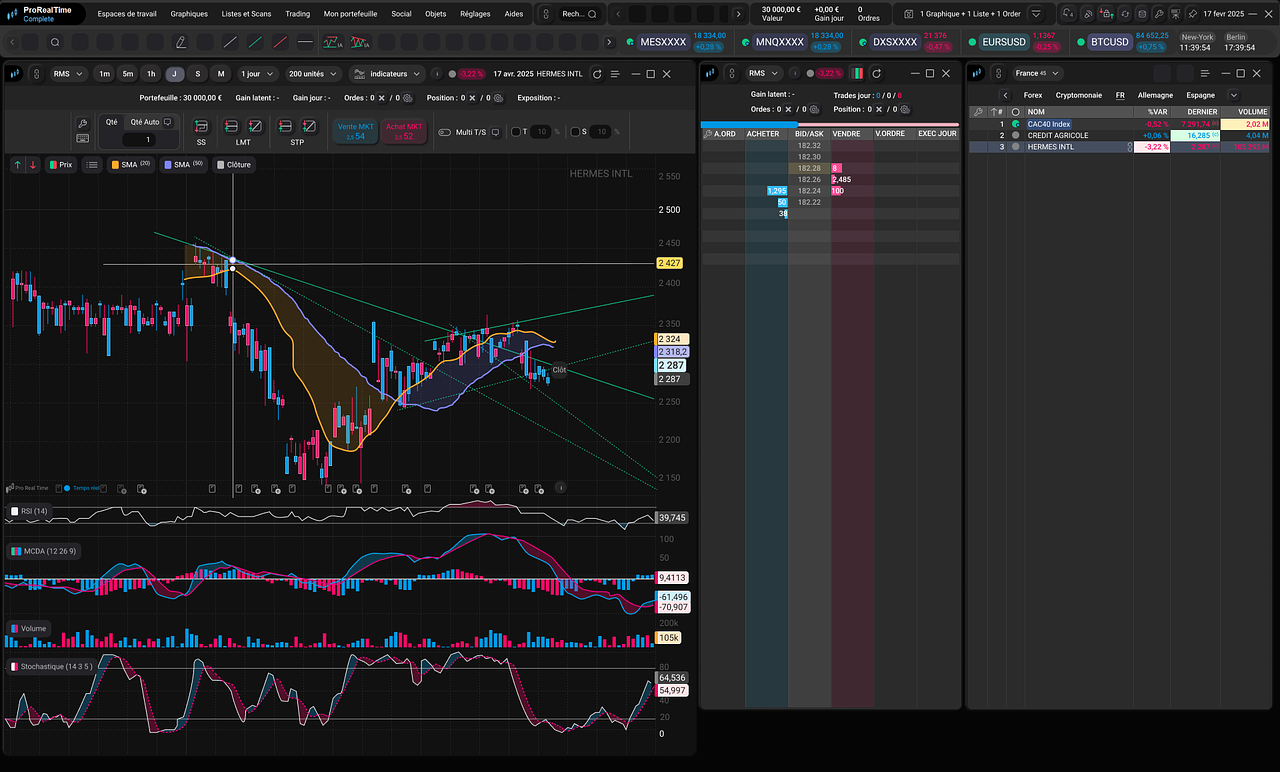Select the J daily timeframe
Viewport: 1280px width, 772px height.
(x=175, y=74)
